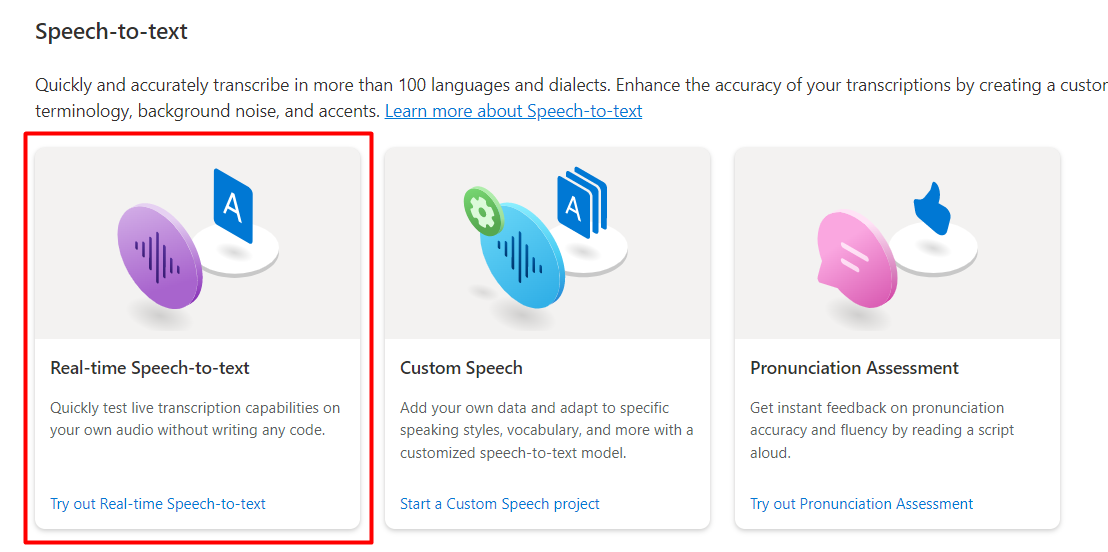Click the blue thumbs-up icon

tap(931, 208)
